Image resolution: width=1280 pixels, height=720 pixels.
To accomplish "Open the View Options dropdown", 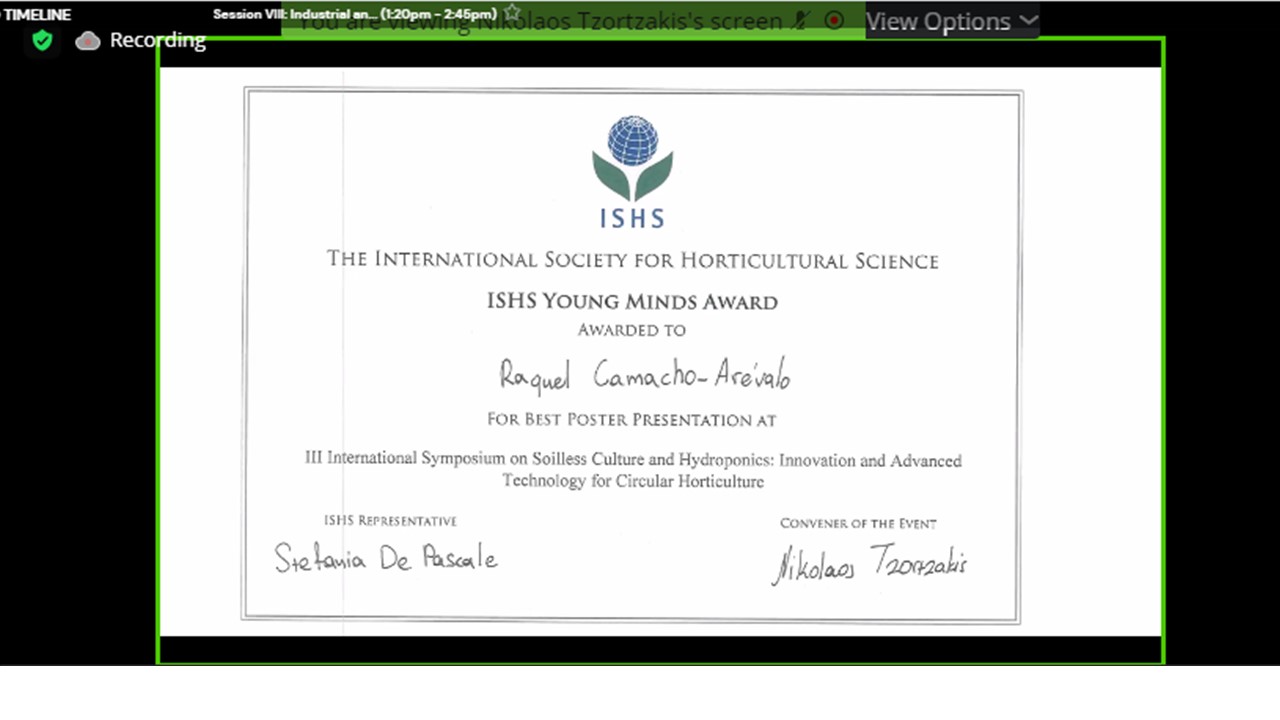I will (938, 21).
